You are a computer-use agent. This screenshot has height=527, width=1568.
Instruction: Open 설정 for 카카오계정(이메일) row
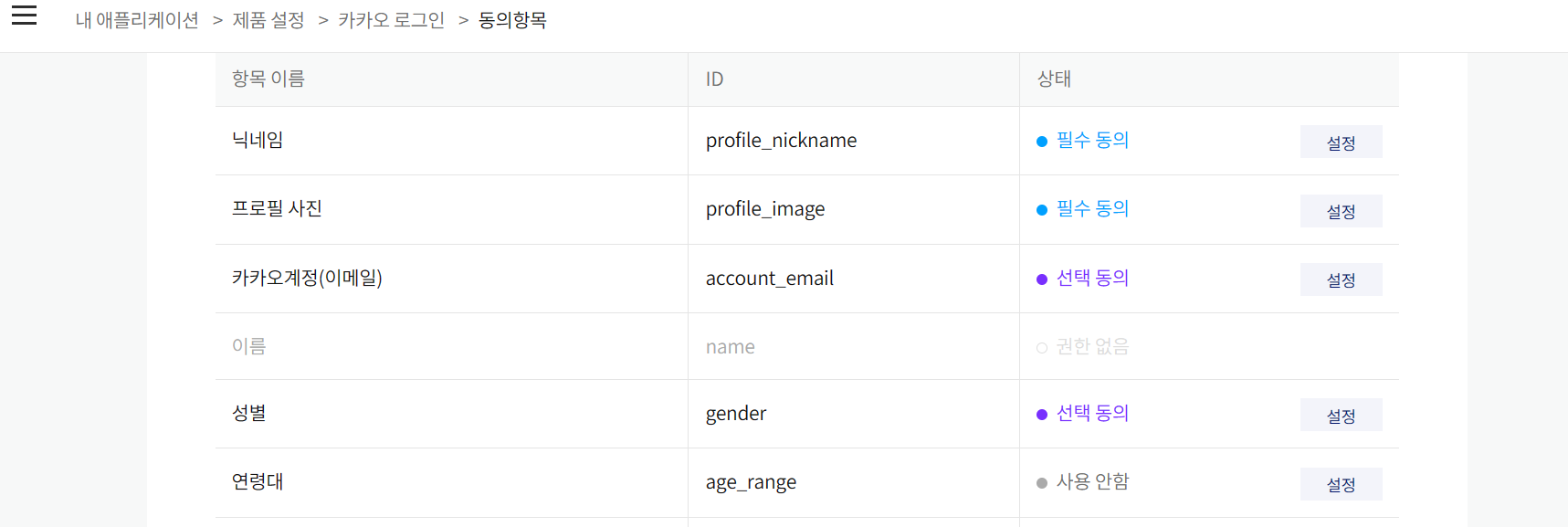point(1341,279)
